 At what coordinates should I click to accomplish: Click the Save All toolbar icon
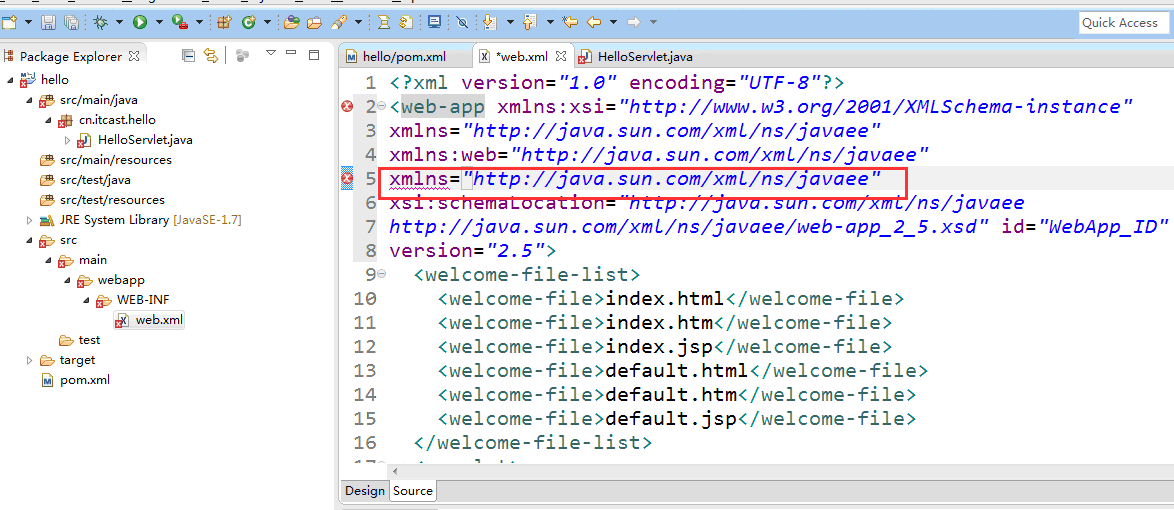pyautogui.click(x=72, y=22)
